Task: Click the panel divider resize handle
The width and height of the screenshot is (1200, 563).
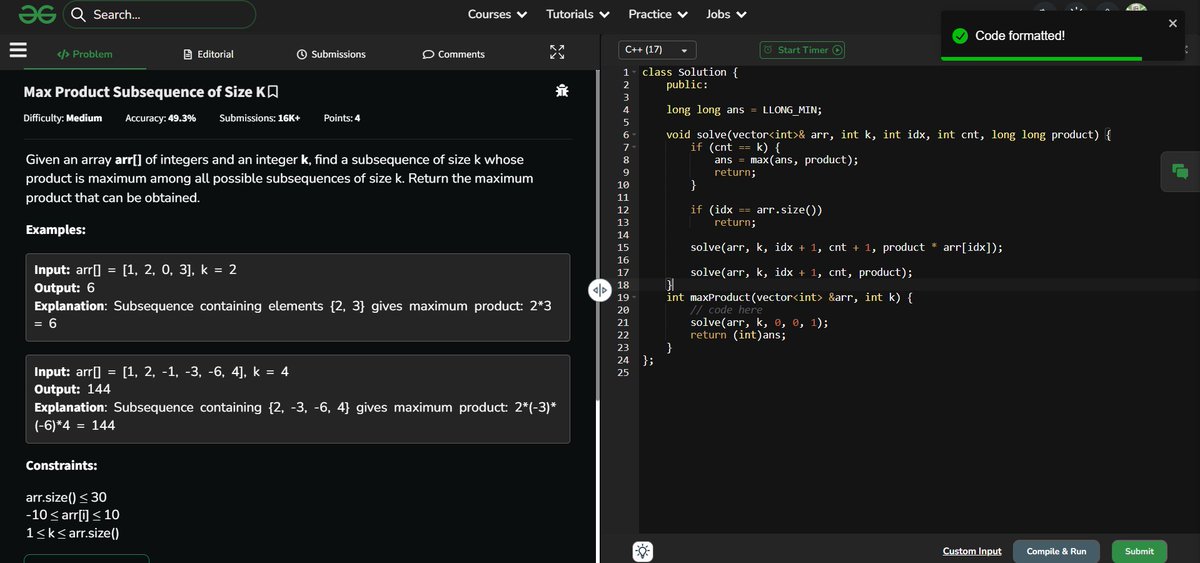Action: (x=600, y=291)
